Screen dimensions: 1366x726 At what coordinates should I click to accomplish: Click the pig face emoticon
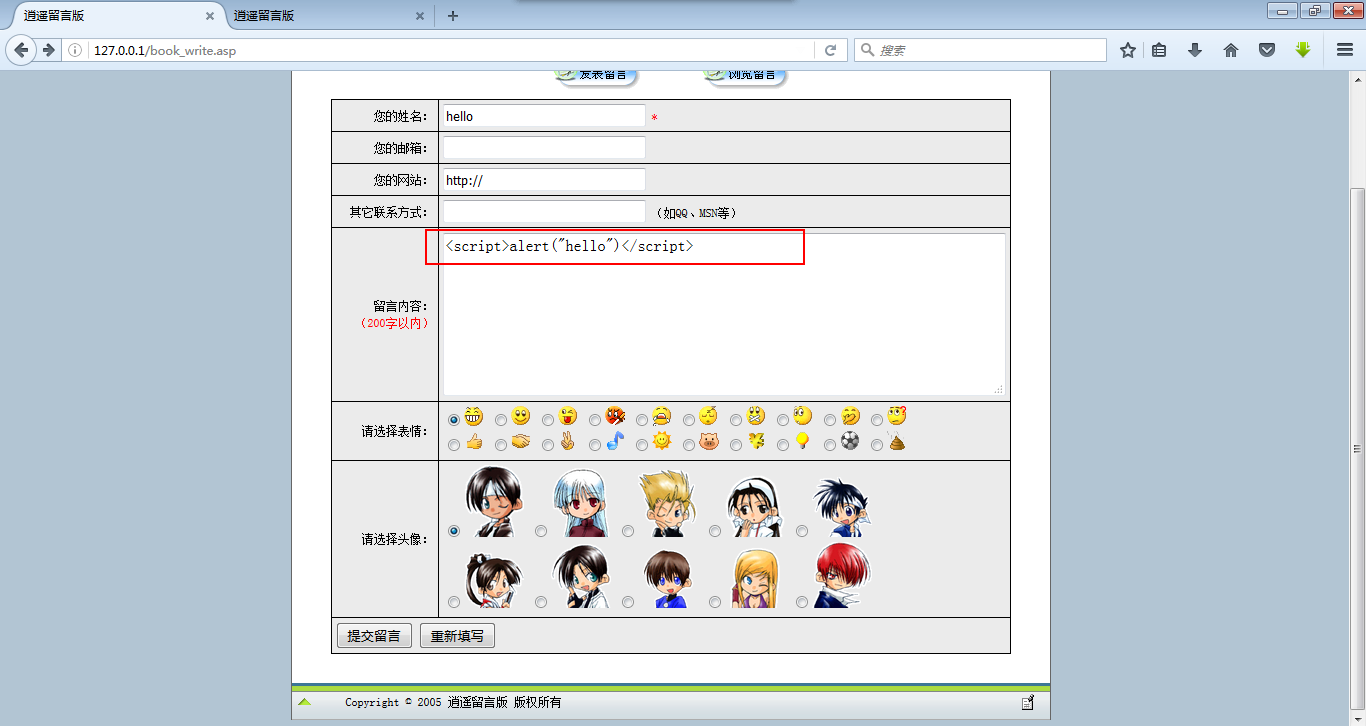pos(709,441)
